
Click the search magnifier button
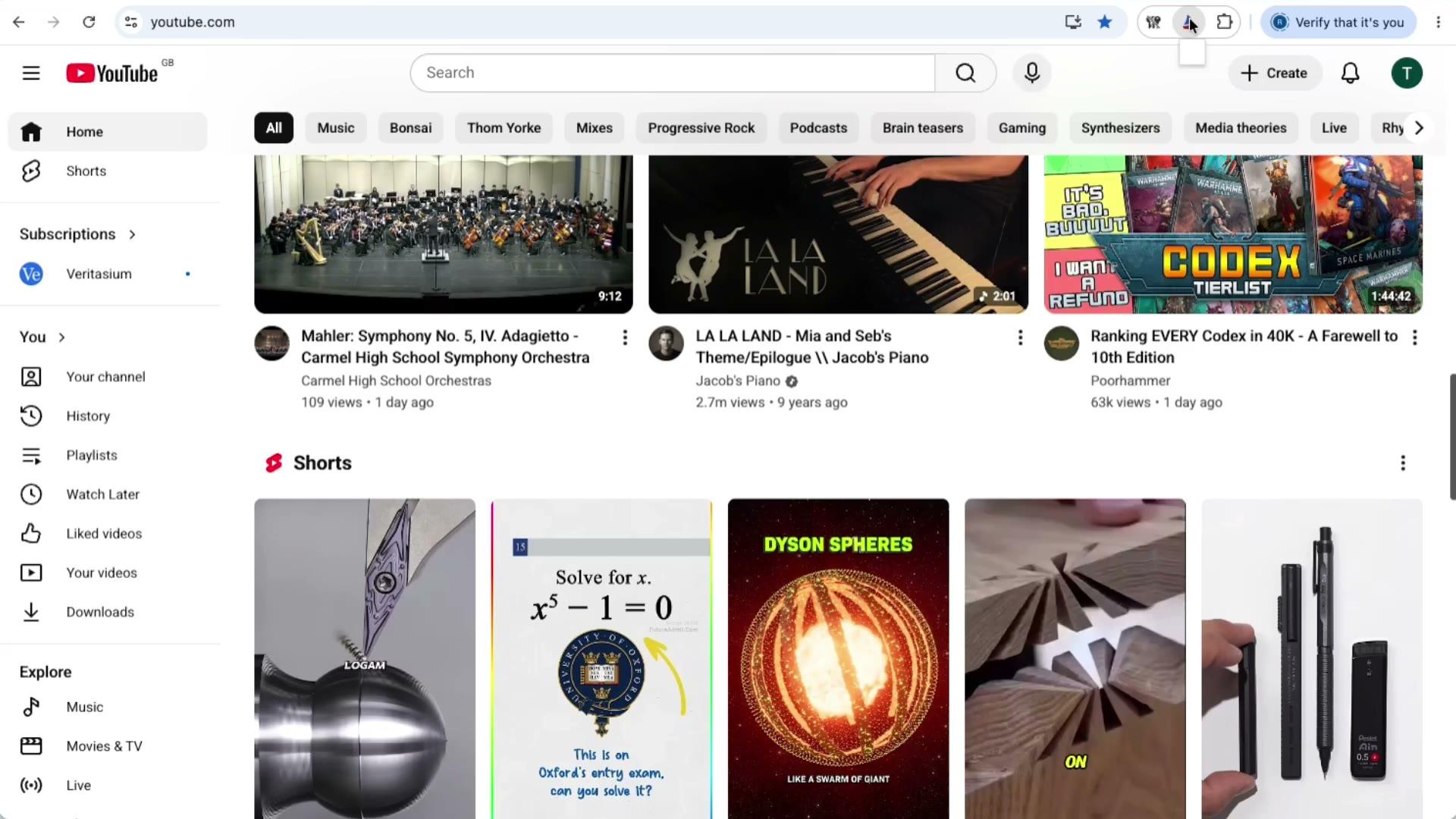point(965,73)
